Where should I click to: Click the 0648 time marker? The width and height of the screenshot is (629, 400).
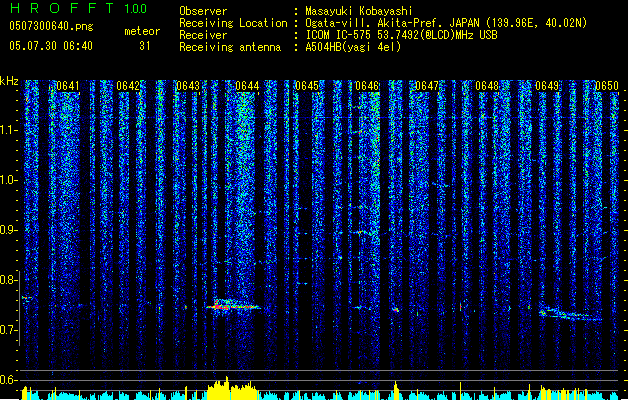point(487,86)
